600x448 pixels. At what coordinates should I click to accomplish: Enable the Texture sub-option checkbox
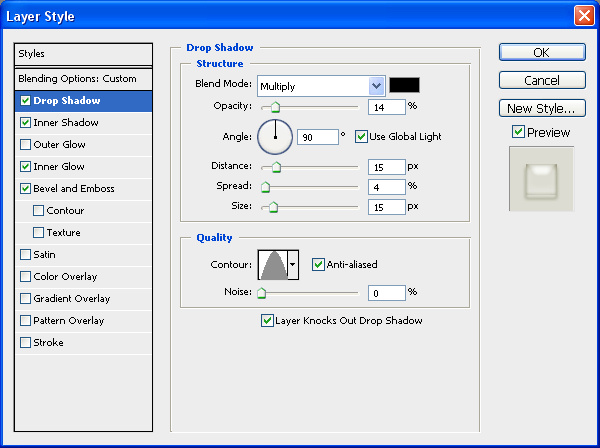tap(38, 233)
